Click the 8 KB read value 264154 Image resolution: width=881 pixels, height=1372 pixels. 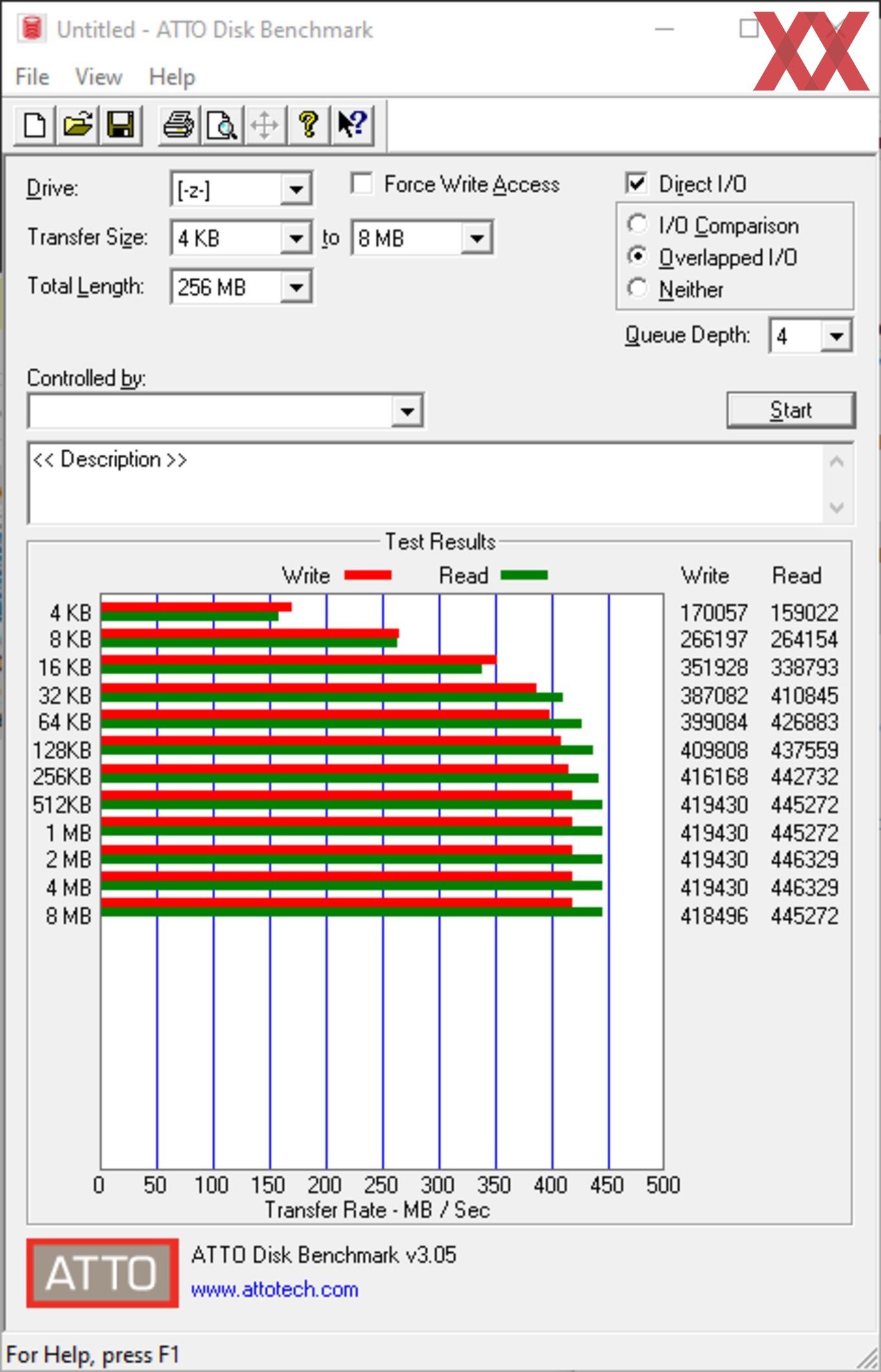(x=805, y=639)
